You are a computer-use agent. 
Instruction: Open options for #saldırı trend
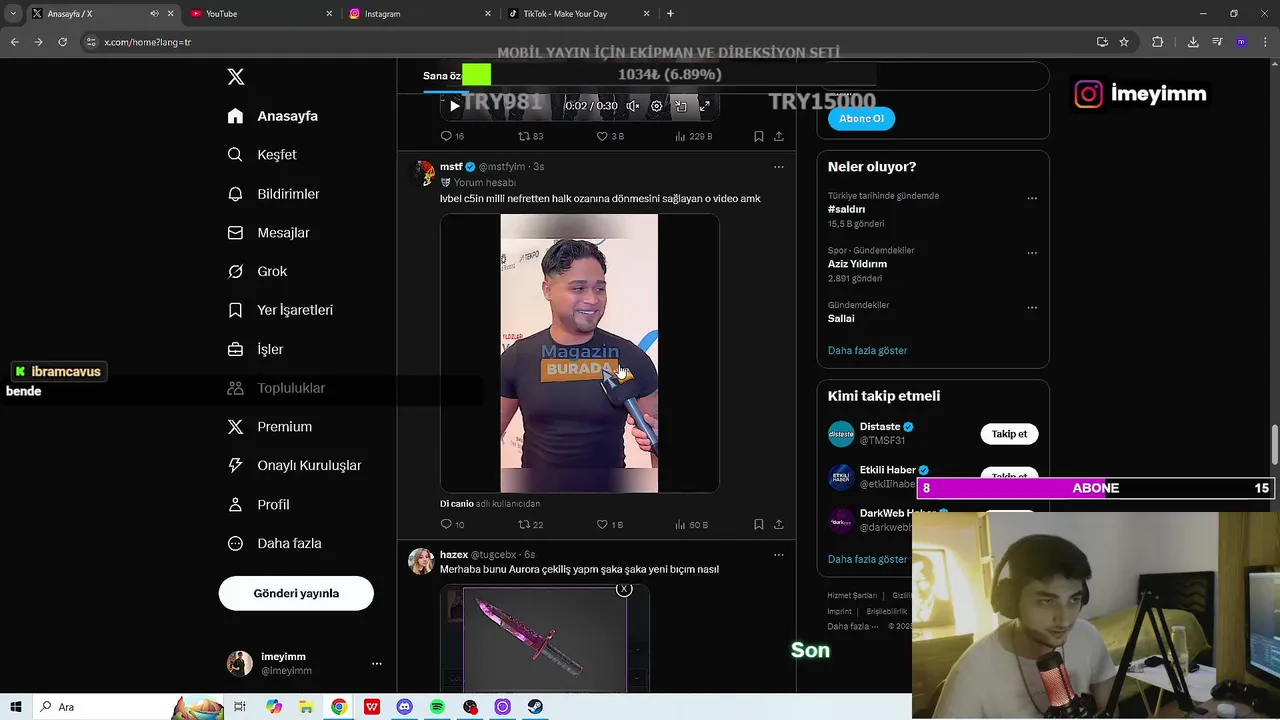[1032, 198]
